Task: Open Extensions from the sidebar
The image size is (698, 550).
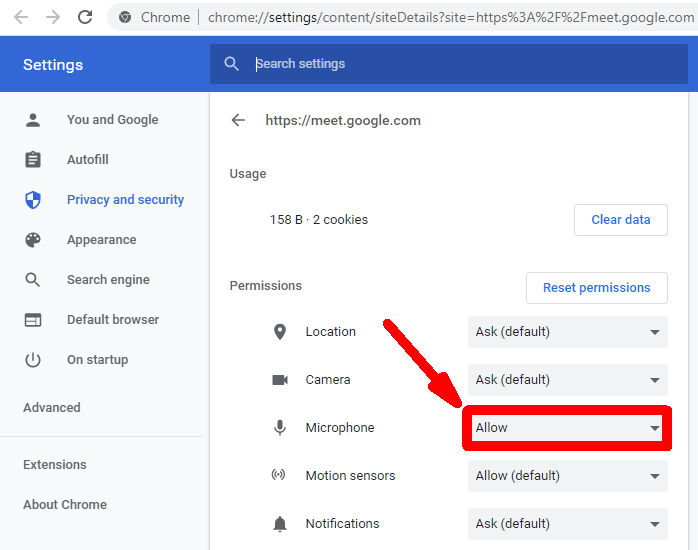Action: [x=55, y=465]
